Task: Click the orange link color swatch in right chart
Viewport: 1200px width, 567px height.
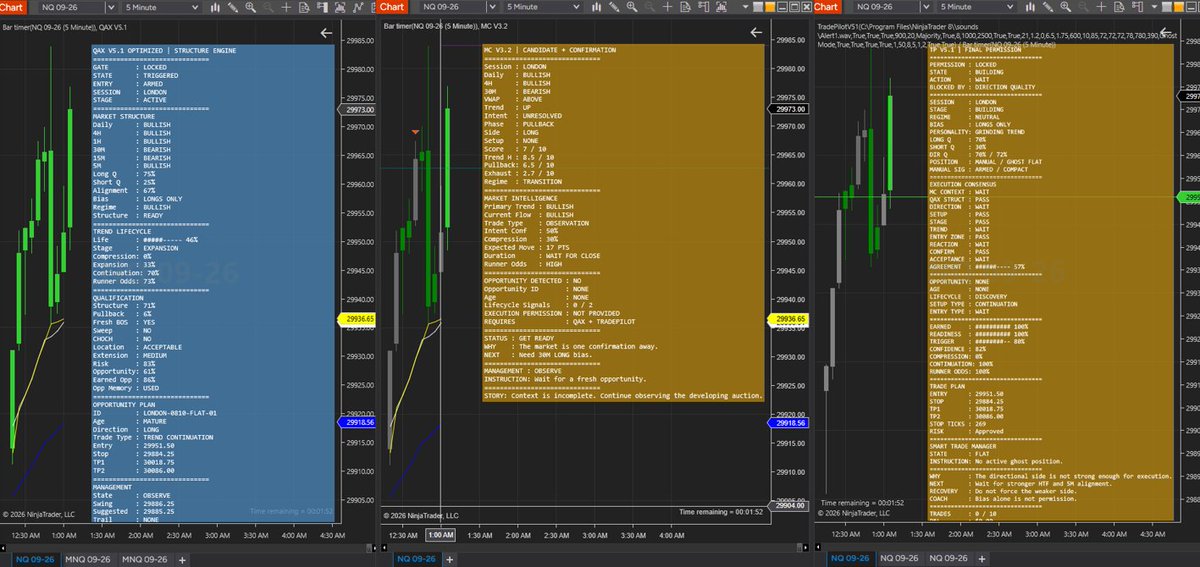Action: coord(1178,7)
